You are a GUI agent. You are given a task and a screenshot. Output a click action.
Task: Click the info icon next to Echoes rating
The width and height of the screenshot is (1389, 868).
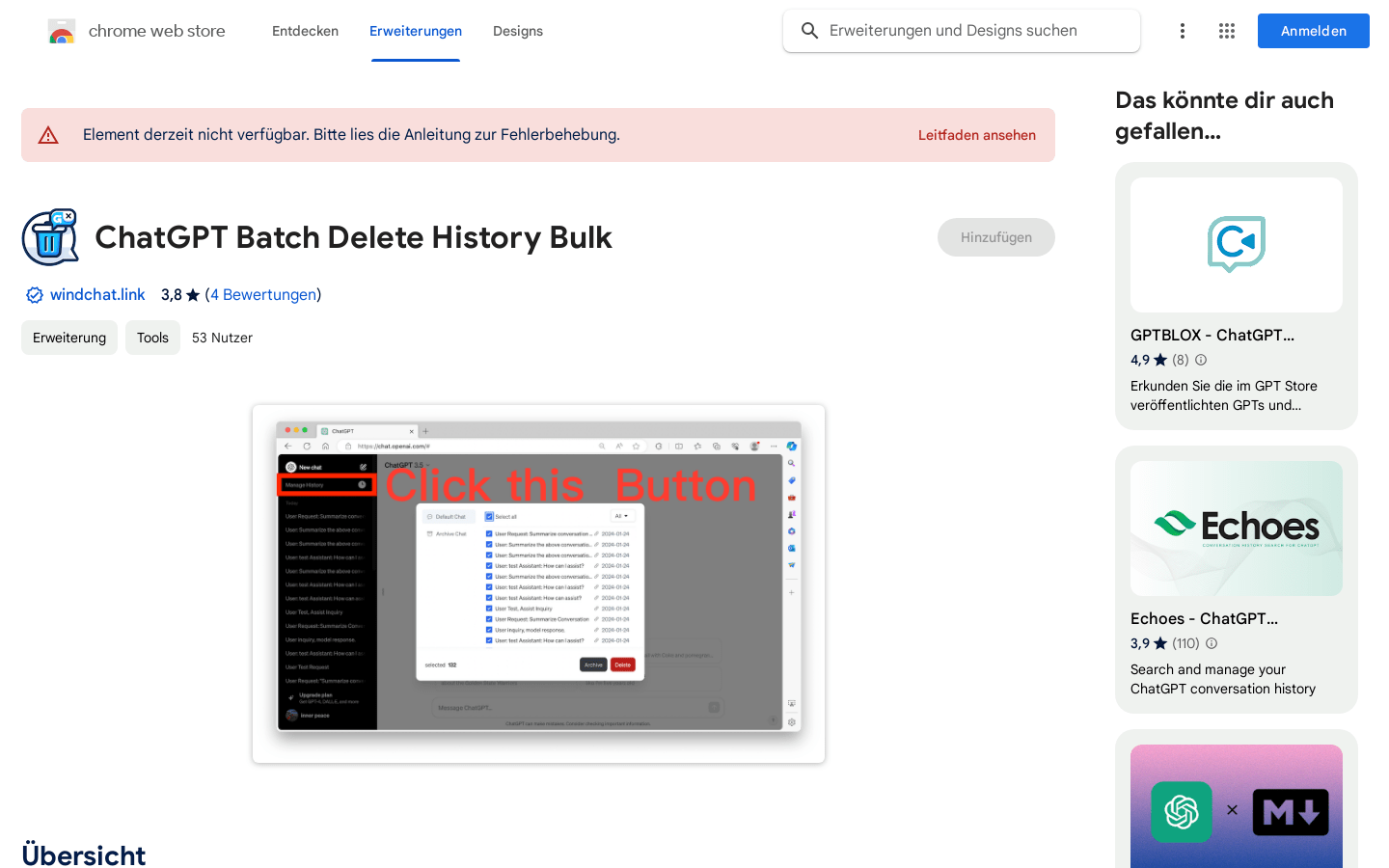tap(1212, 643)
